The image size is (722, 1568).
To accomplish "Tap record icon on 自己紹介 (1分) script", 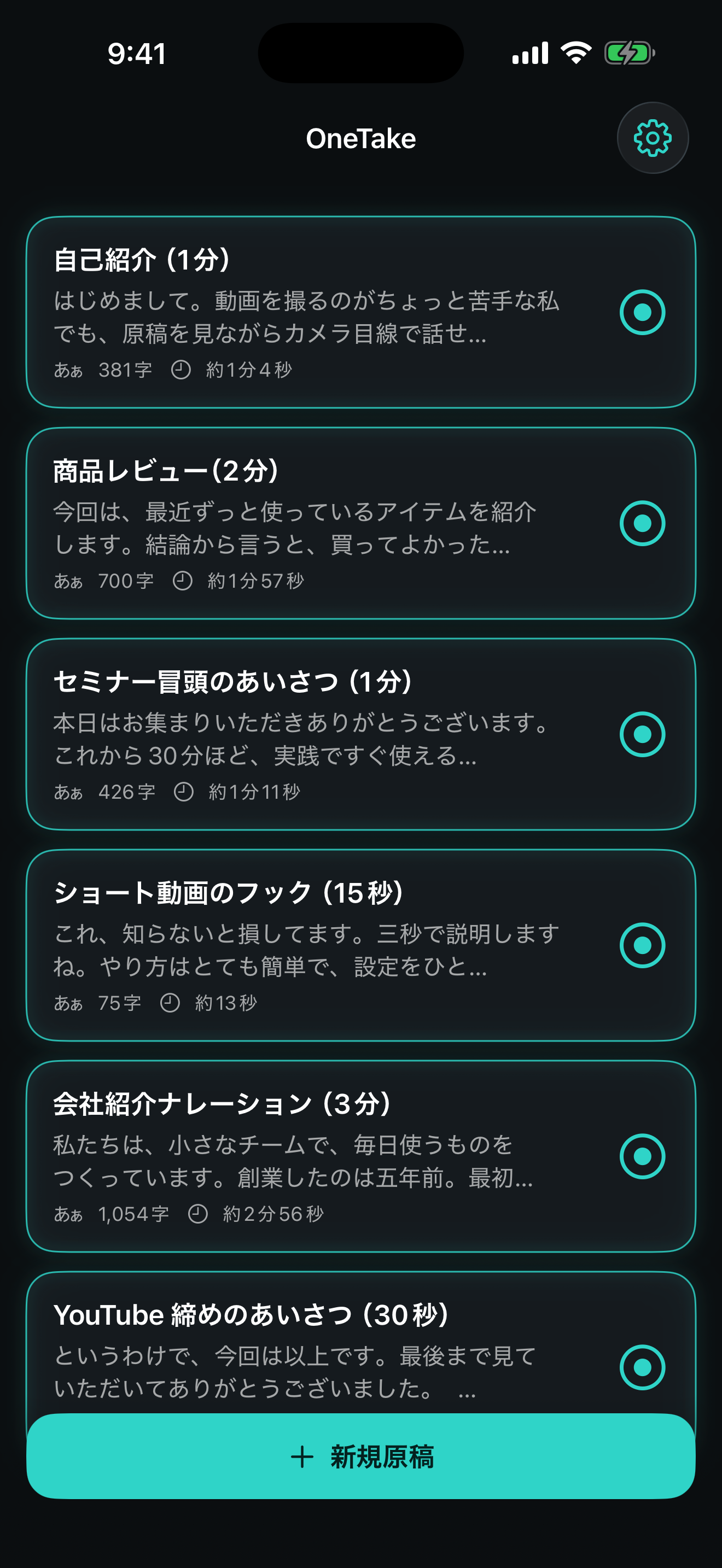I will pos(642,312).
